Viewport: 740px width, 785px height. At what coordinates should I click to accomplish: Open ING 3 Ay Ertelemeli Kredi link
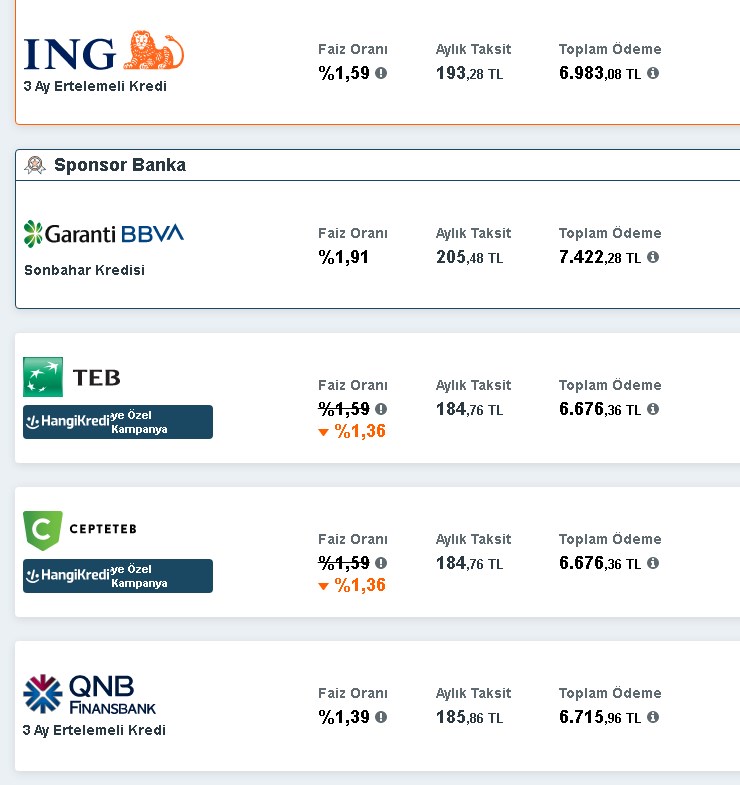(x=95, y=87)
